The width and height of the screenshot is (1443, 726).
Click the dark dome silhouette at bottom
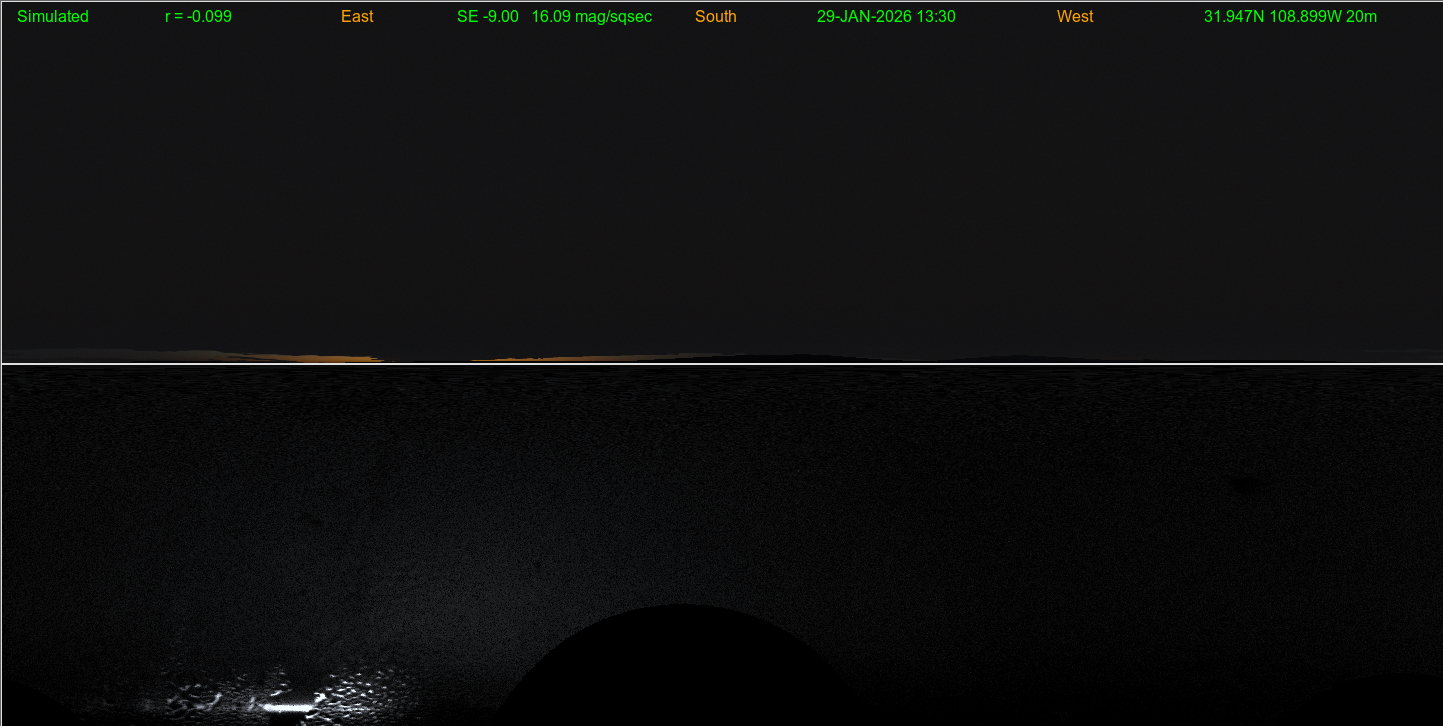[x=680, y=670]
